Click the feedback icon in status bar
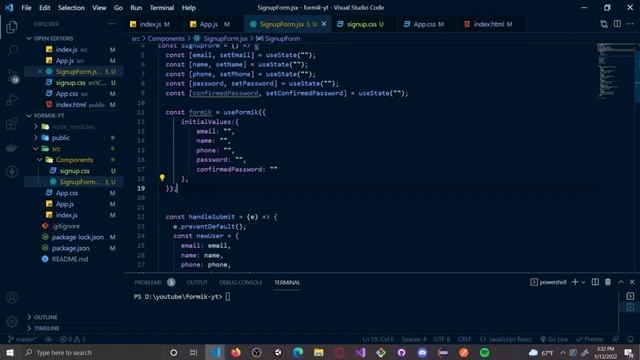 click(616, 339)
